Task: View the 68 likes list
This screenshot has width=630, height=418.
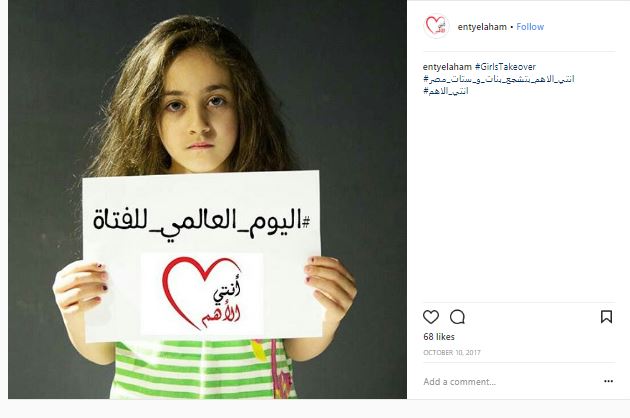Action: 439,337
